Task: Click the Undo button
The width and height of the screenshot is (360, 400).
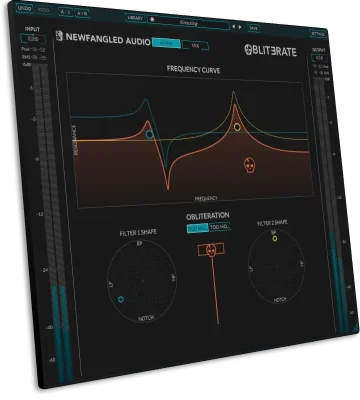Action: pos(24,8)
